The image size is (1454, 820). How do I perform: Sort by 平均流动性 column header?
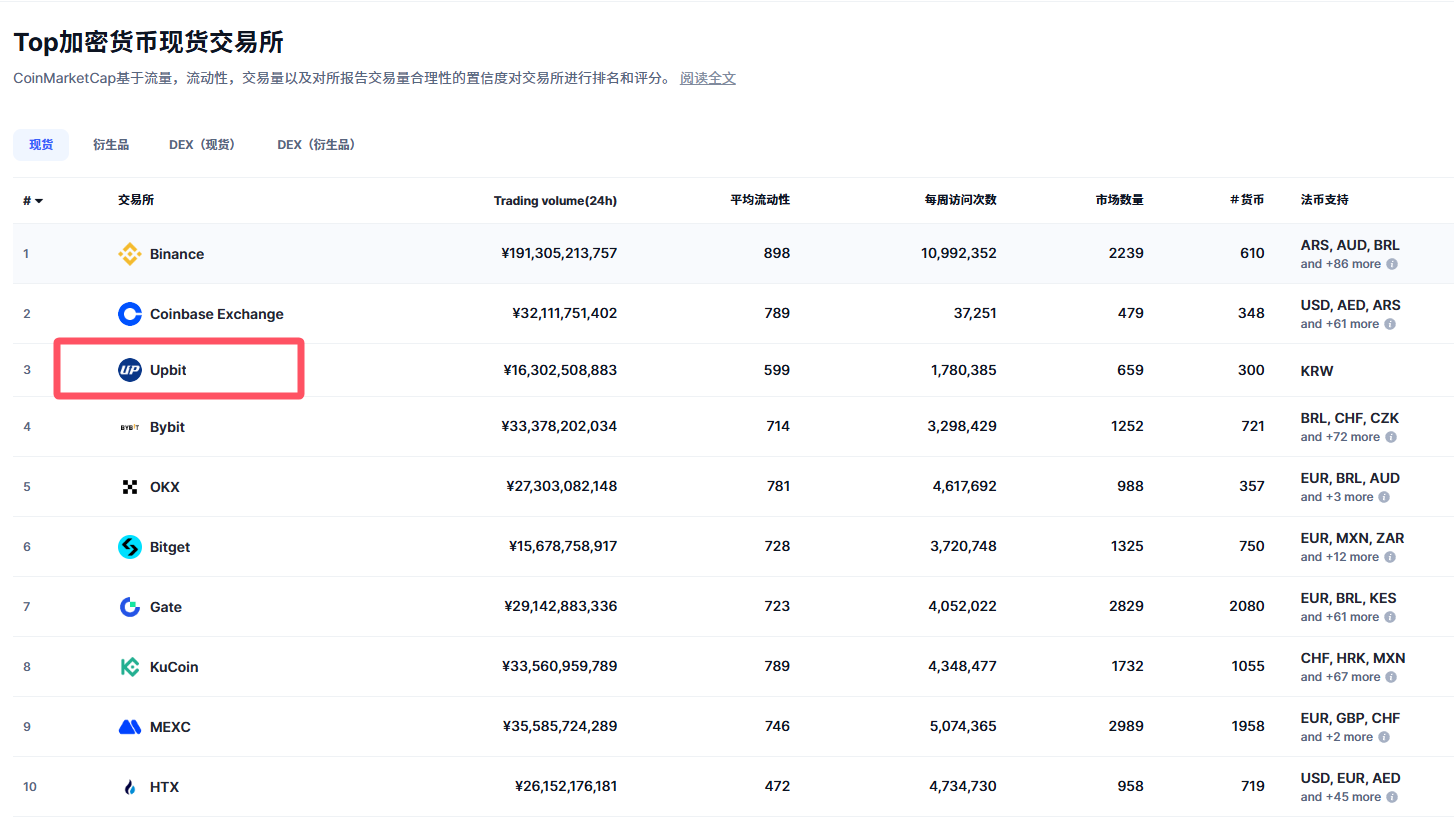coord(759,200)
